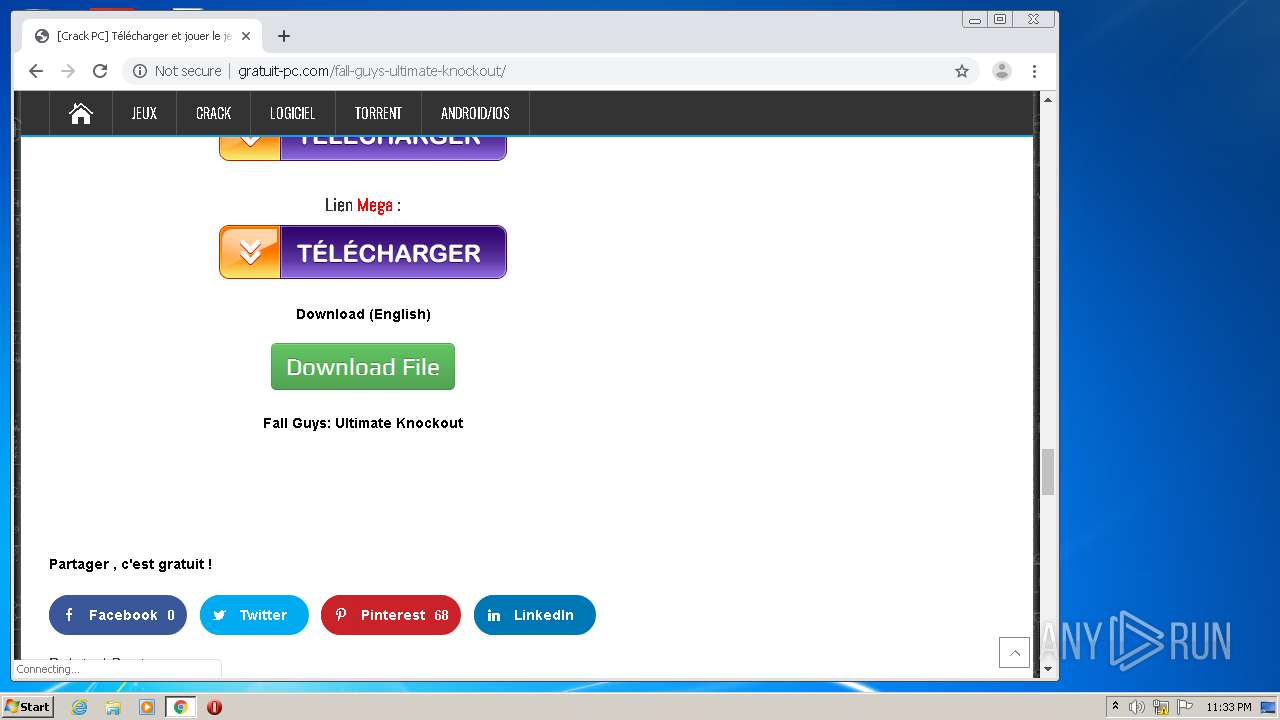
Task: Close the Crack PC browser tab
Action: pos(246,36)
